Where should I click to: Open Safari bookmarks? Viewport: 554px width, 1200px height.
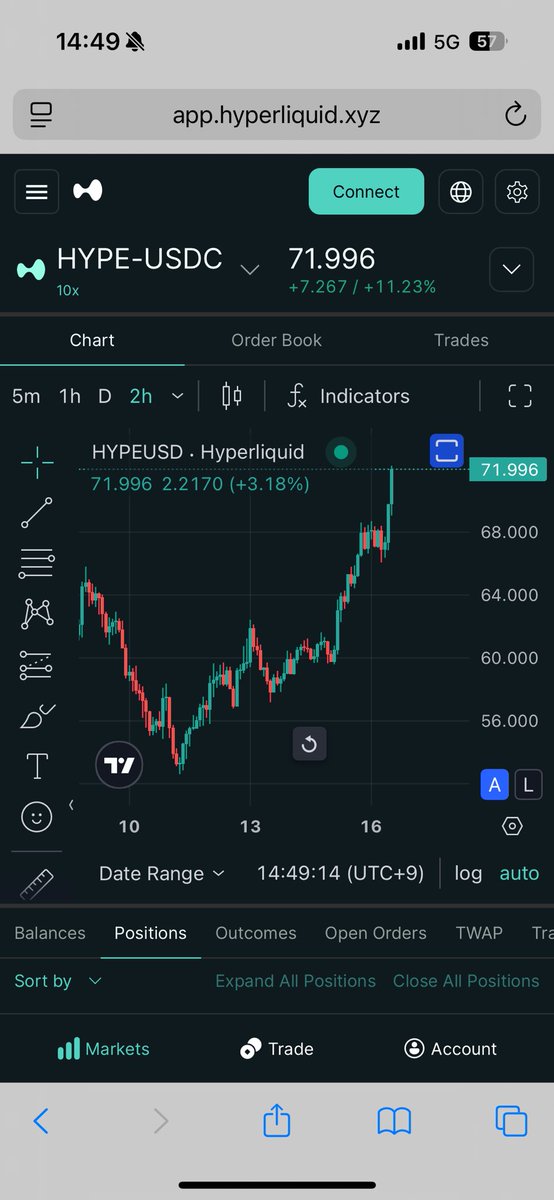394,1122
